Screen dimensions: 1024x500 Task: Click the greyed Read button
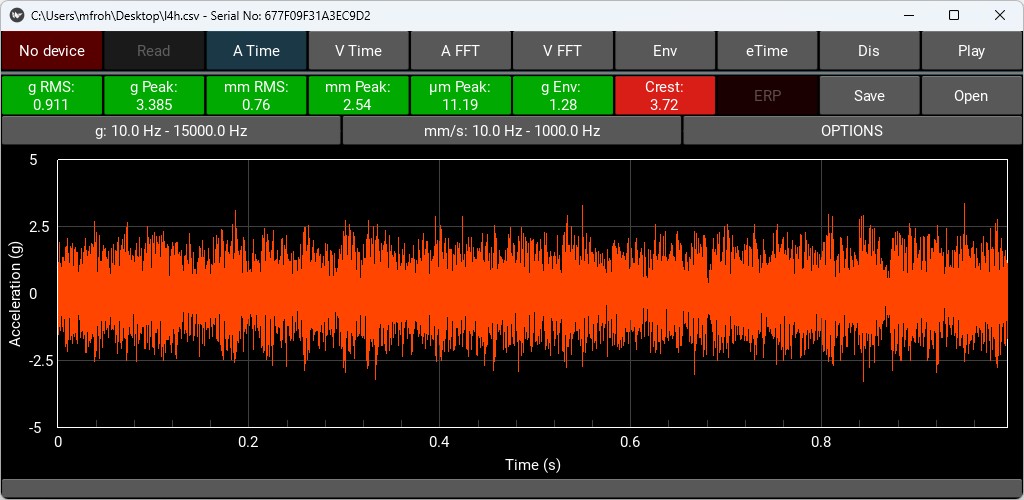coord(154,51)
